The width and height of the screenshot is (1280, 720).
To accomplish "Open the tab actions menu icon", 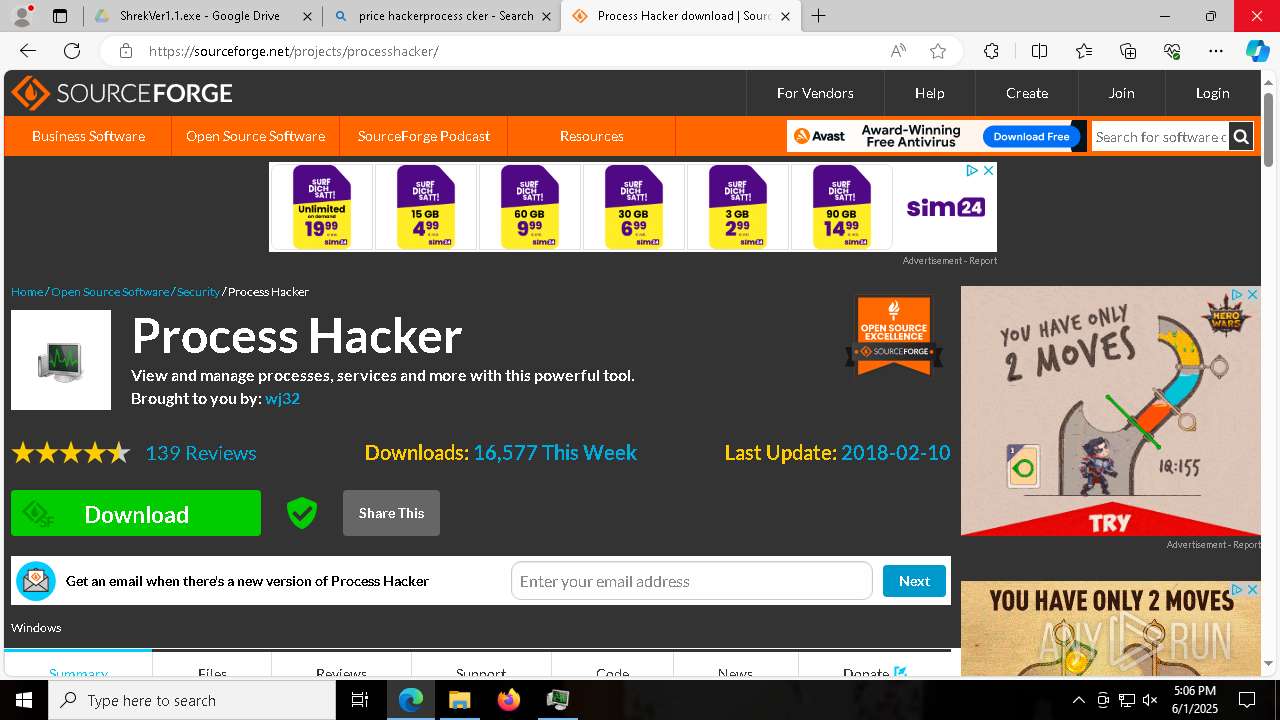I will click(x=60, y=16).
